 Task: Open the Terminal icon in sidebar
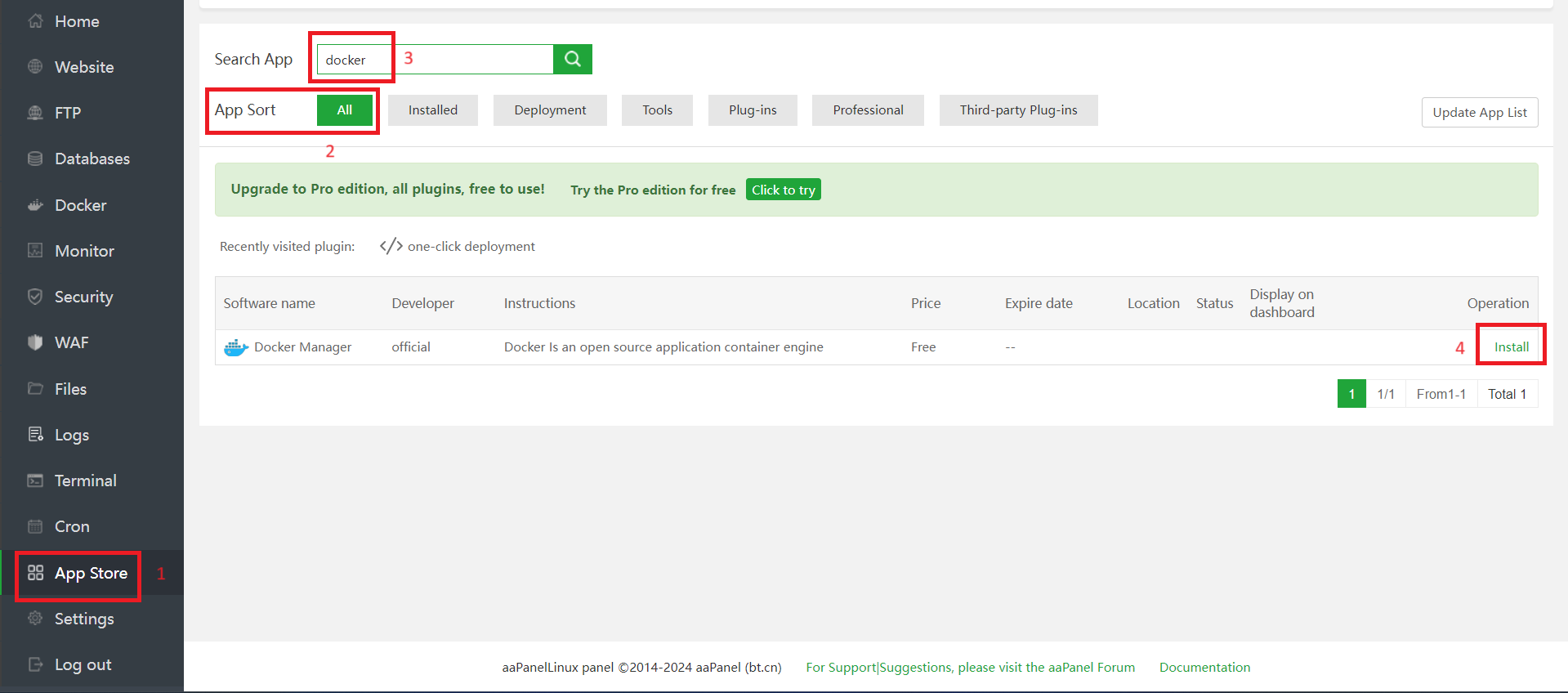click(35, 481)
